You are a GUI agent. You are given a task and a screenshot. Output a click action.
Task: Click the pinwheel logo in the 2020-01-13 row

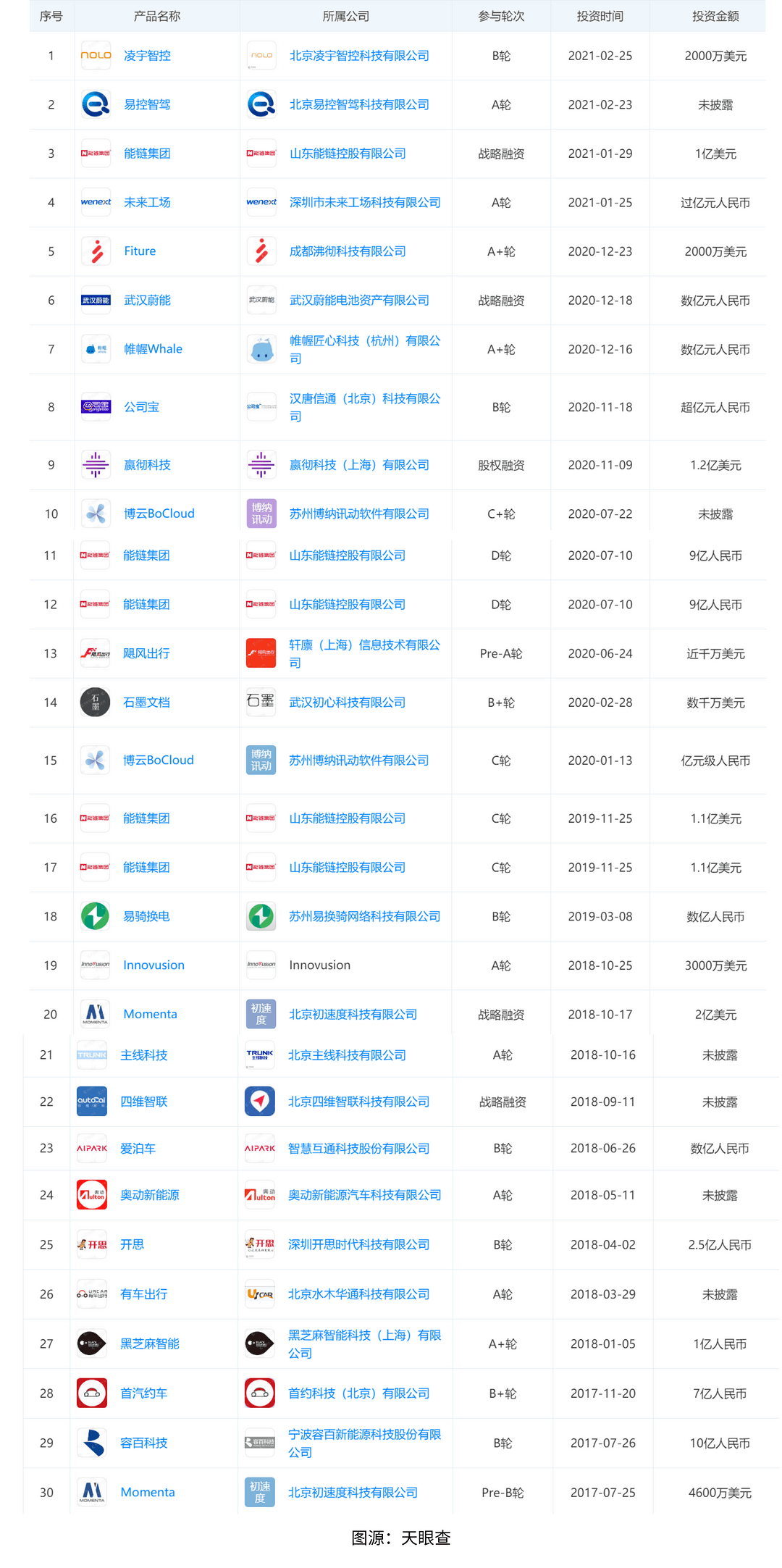tap(95, 760)
